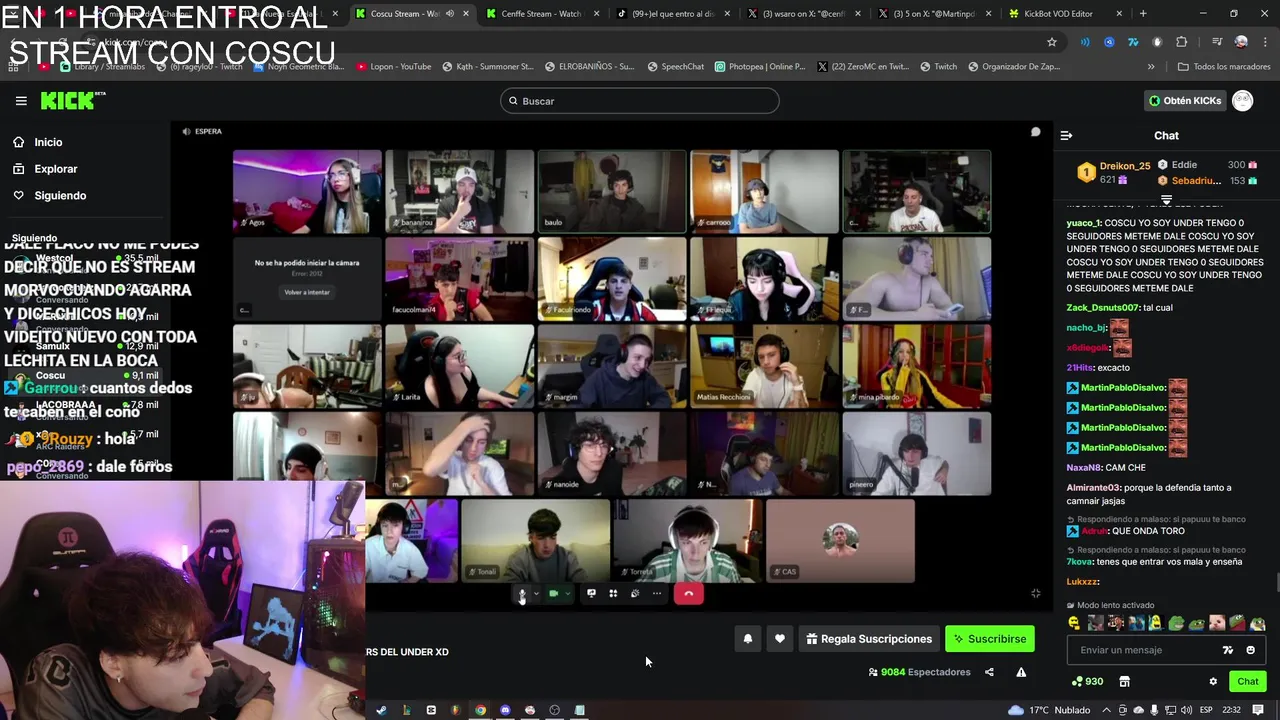
Task: Click the ESP language indicator in taskbar
Action: click(1206, 710)
